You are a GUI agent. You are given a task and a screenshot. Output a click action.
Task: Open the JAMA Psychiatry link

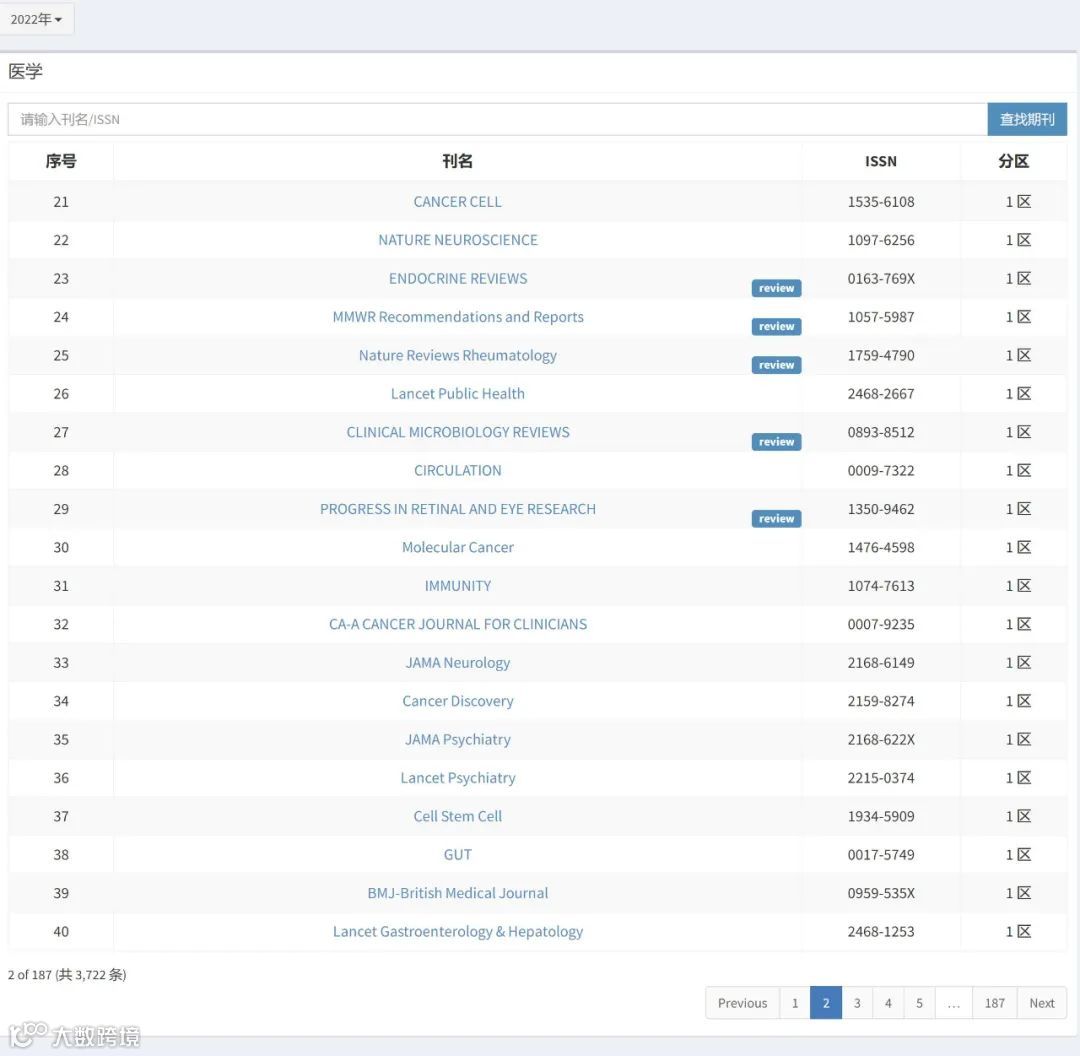tap(457, 739)
